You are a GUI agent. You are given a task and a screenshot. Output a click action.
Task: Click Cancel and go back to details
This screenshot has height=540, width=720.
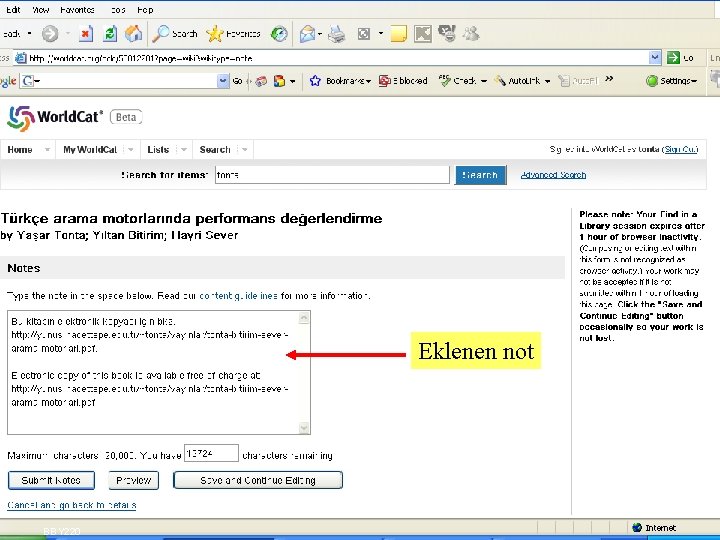point(72,505)
